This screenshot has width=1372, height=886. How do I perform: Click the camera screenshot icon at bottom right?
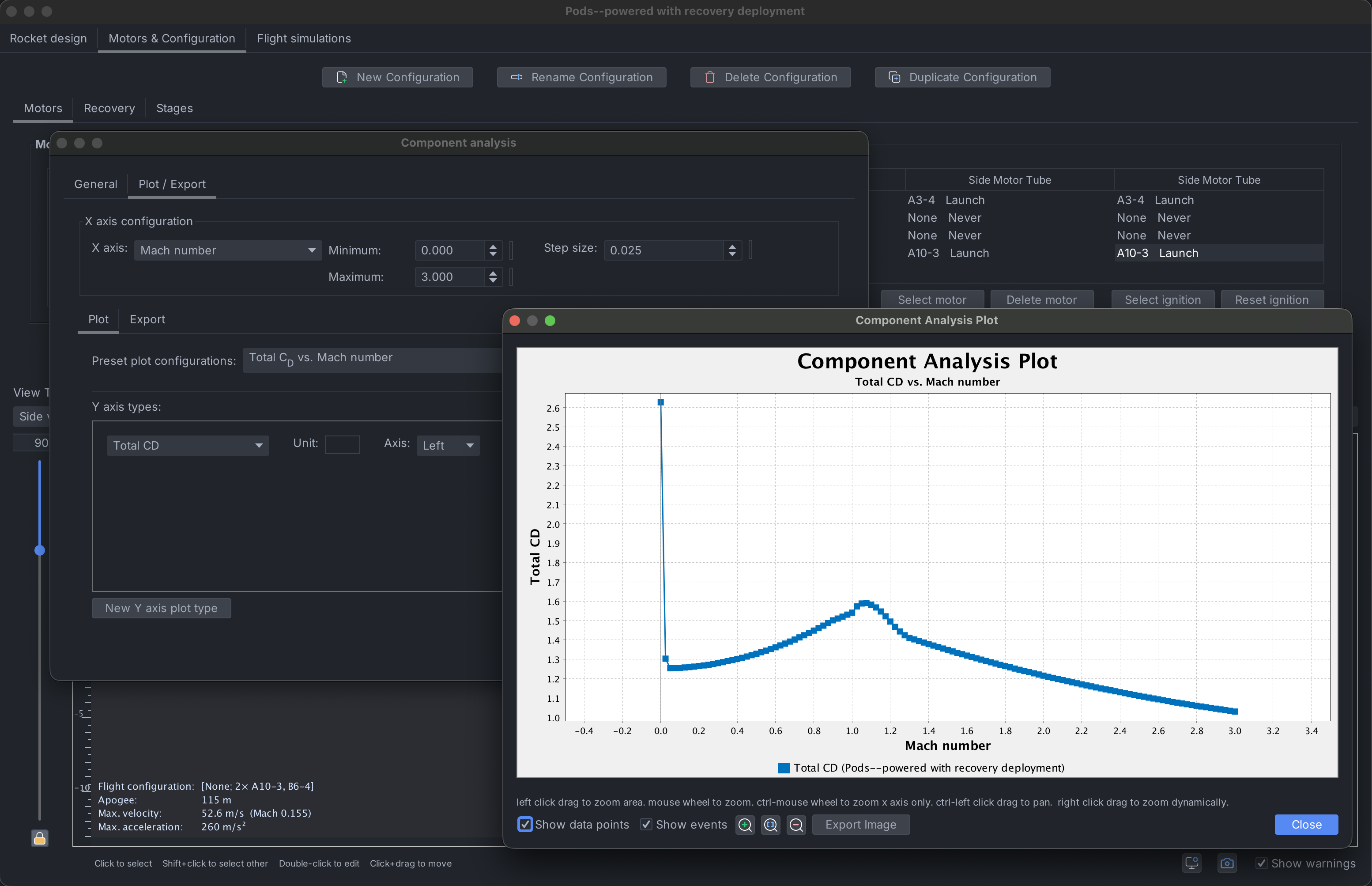click(1227, 863)
